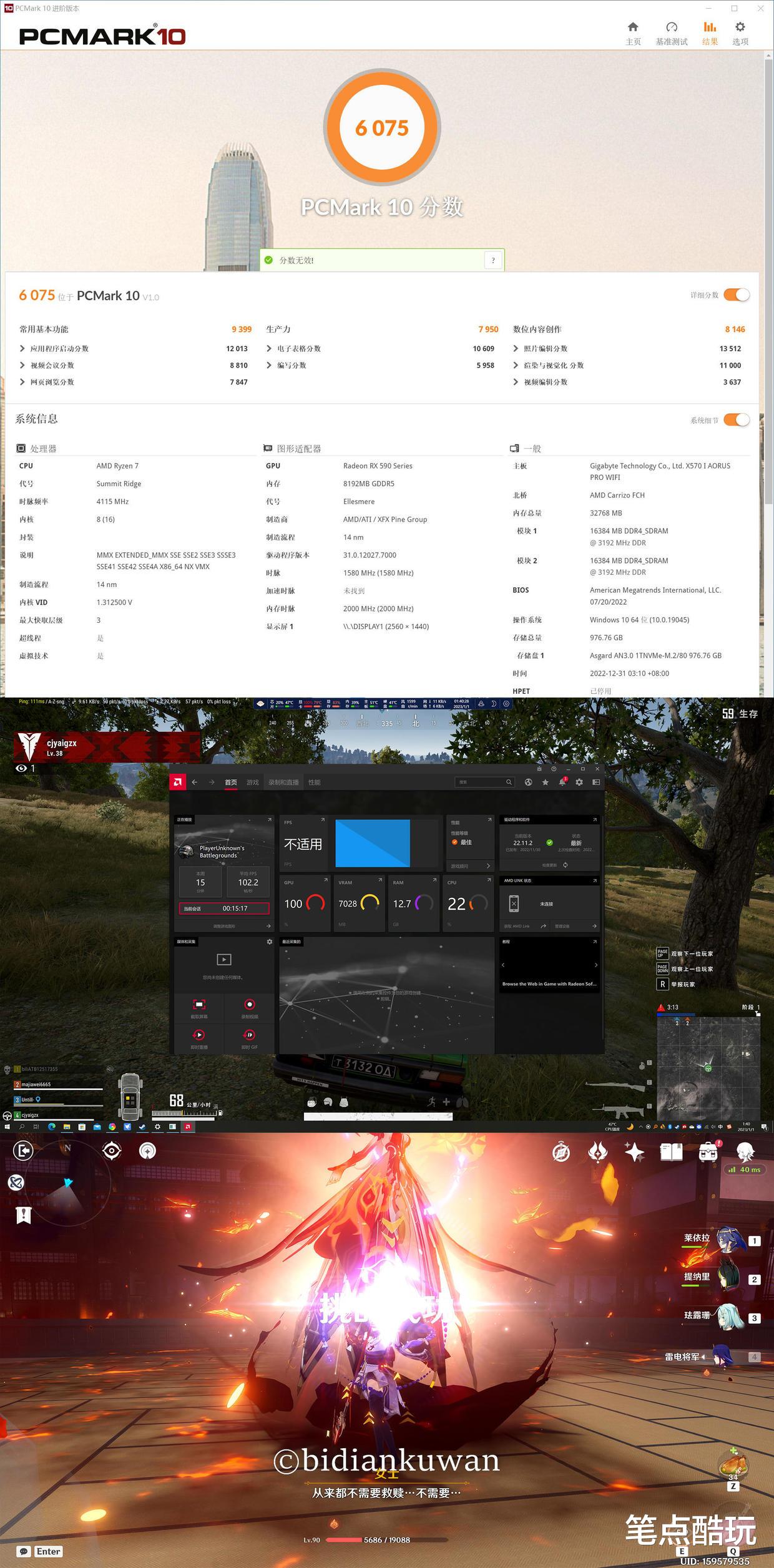Image resolution: width=774 pixels, height=1568 pixels.
Task: Click 检查更新 to check driver updates
Action: click(554, 865)
